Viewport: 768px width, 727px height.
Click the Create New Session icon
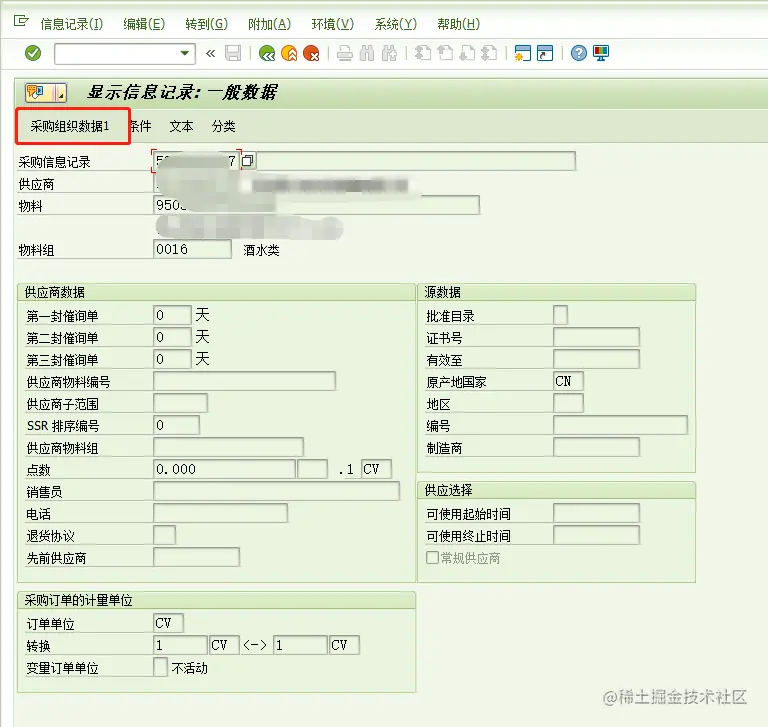(x=523, y=53)
